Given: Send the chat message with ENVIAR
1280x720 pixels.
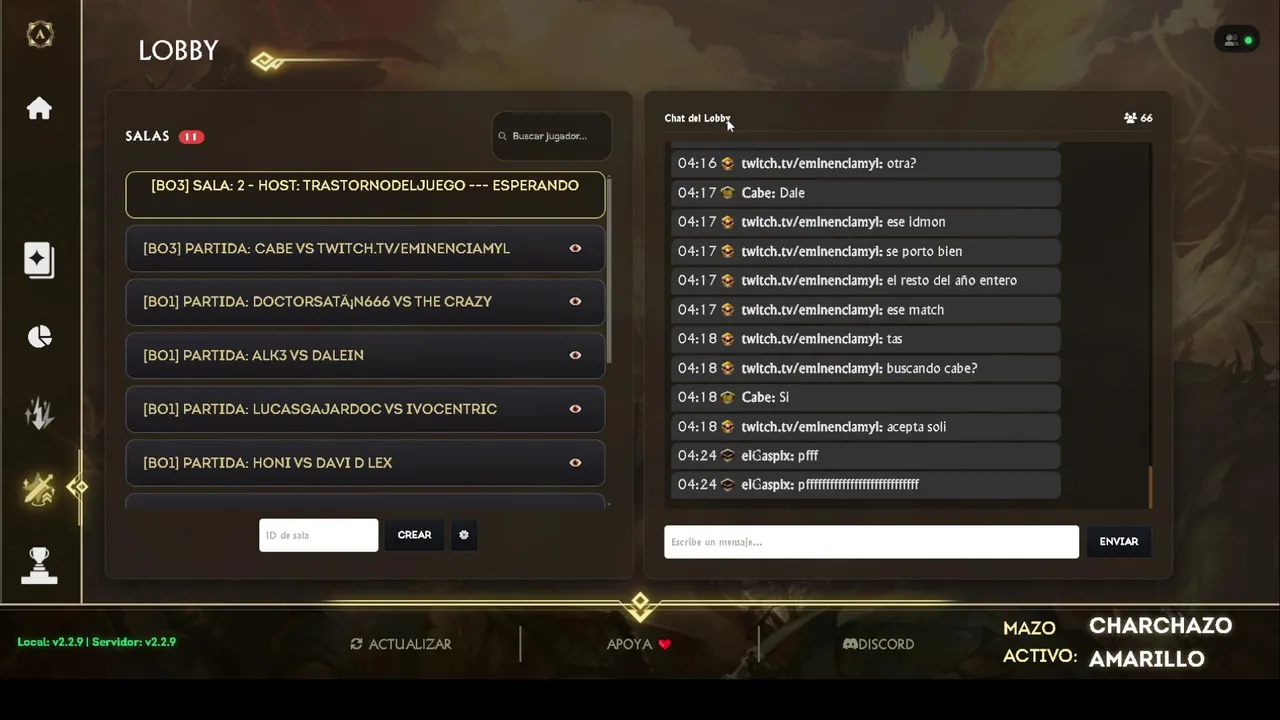Looking at the screenshot, I should (x=1118, y=541).
